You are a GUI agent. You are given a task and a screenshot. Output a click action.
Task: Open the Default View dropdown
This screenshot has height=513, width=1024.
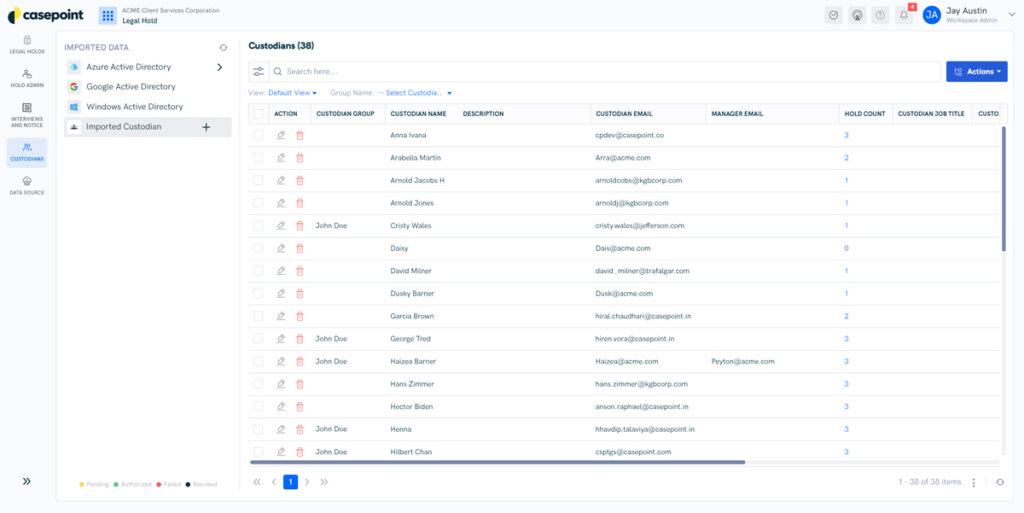click(293, 93)
